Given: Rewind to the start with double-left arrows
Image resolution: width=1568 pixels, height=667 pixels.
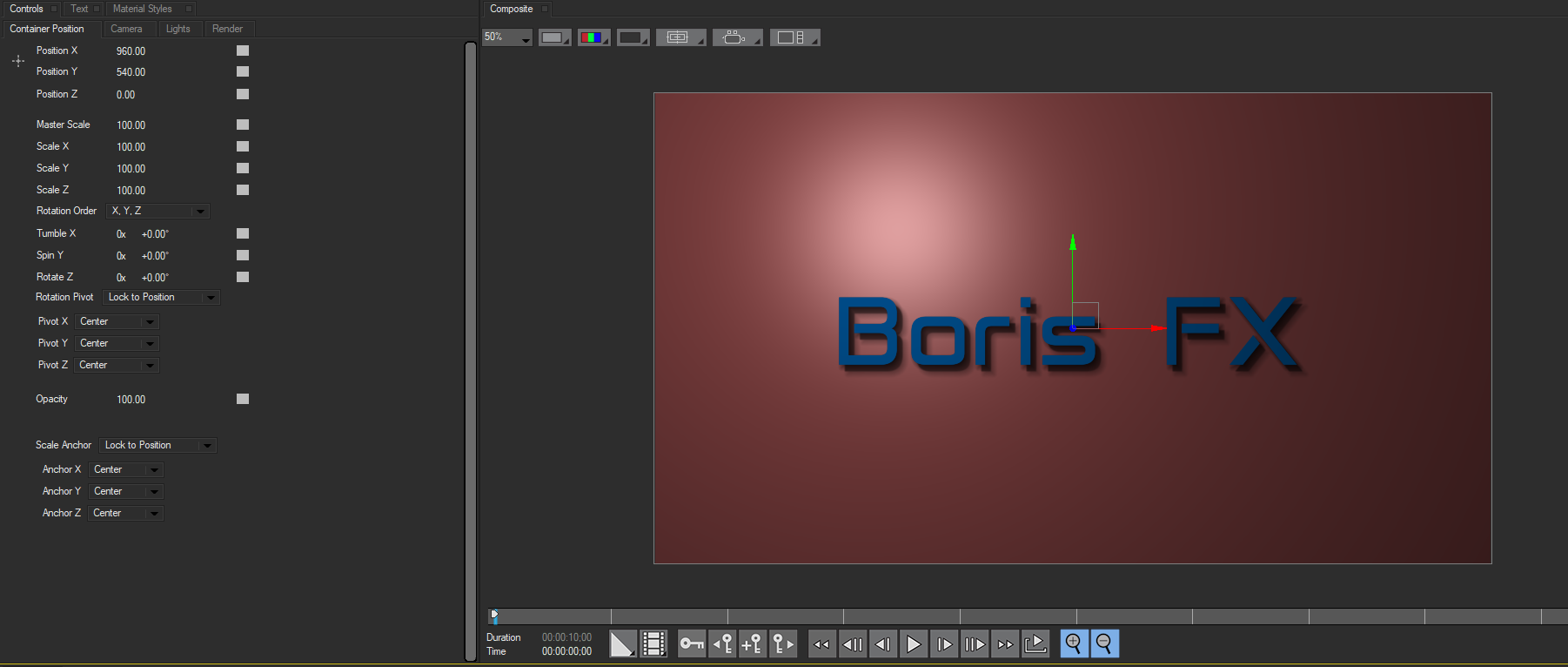Looking at the screenshot, I should tap(821, 644).
